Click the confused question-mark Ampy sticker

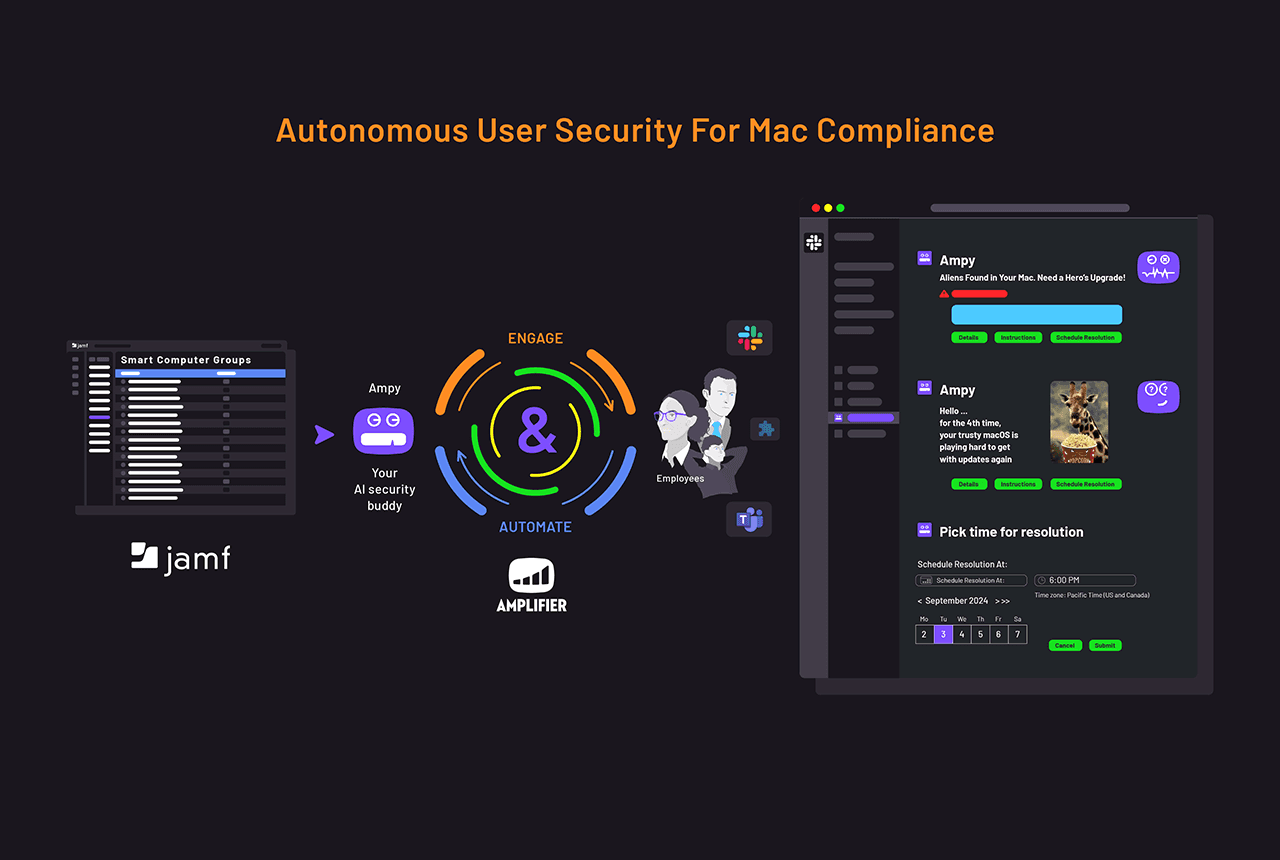(x=1158, y=397)
